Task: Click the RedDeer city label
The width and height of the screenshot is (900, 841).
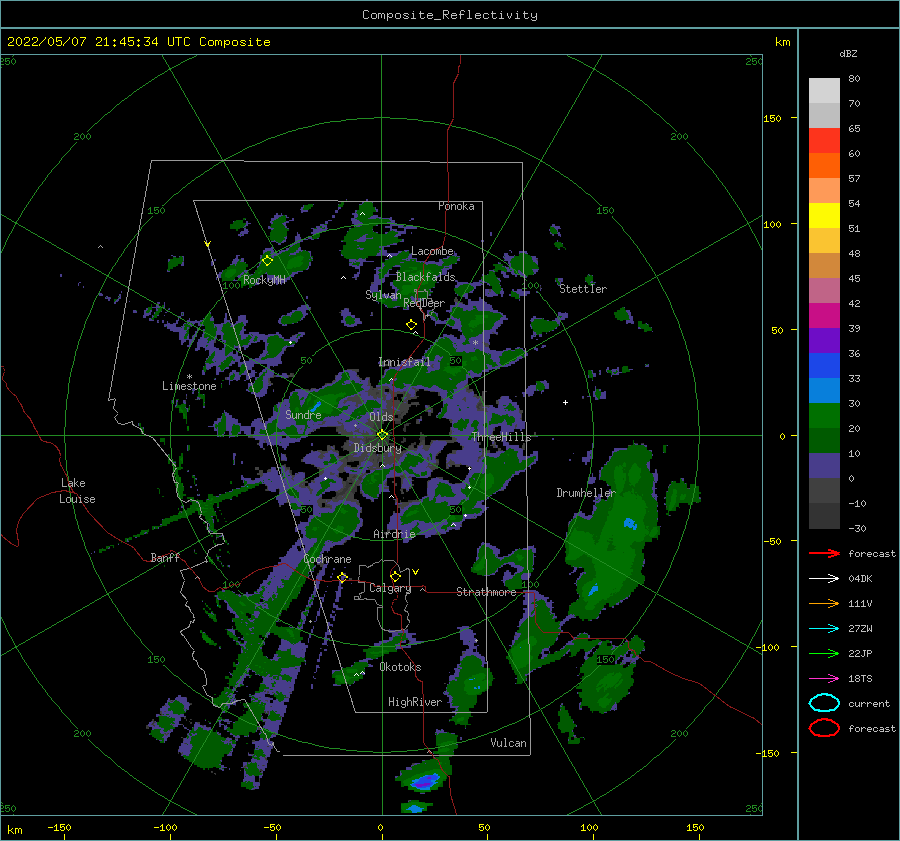Action: coord(424,303)
